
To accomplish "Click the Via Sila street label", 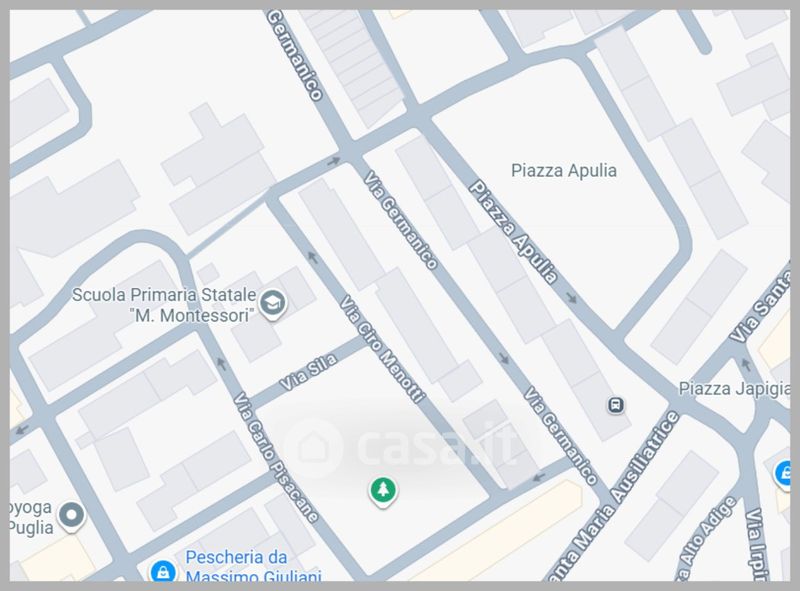I will [309, 372].
